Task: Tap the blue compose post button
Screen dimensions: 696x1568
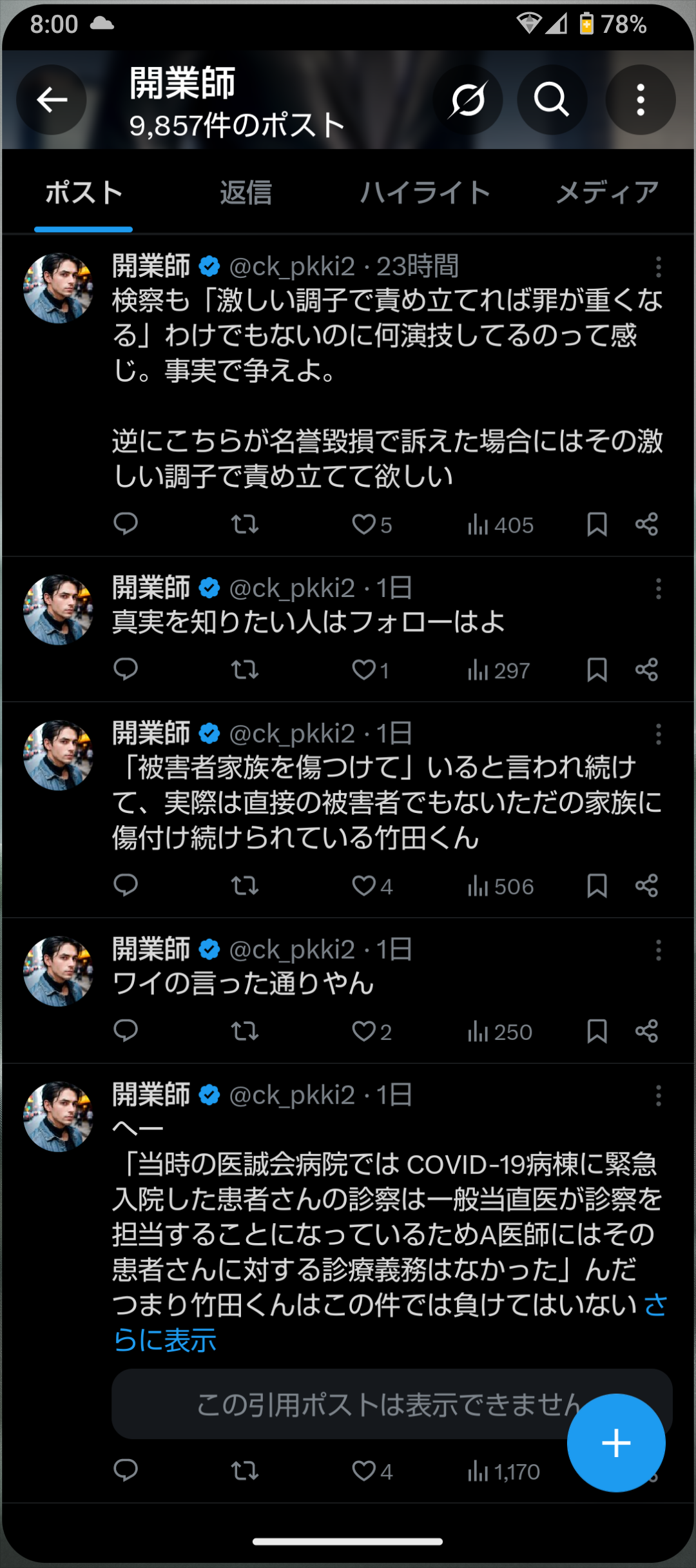Action: pyautogui.click(x=616, y=1443)
